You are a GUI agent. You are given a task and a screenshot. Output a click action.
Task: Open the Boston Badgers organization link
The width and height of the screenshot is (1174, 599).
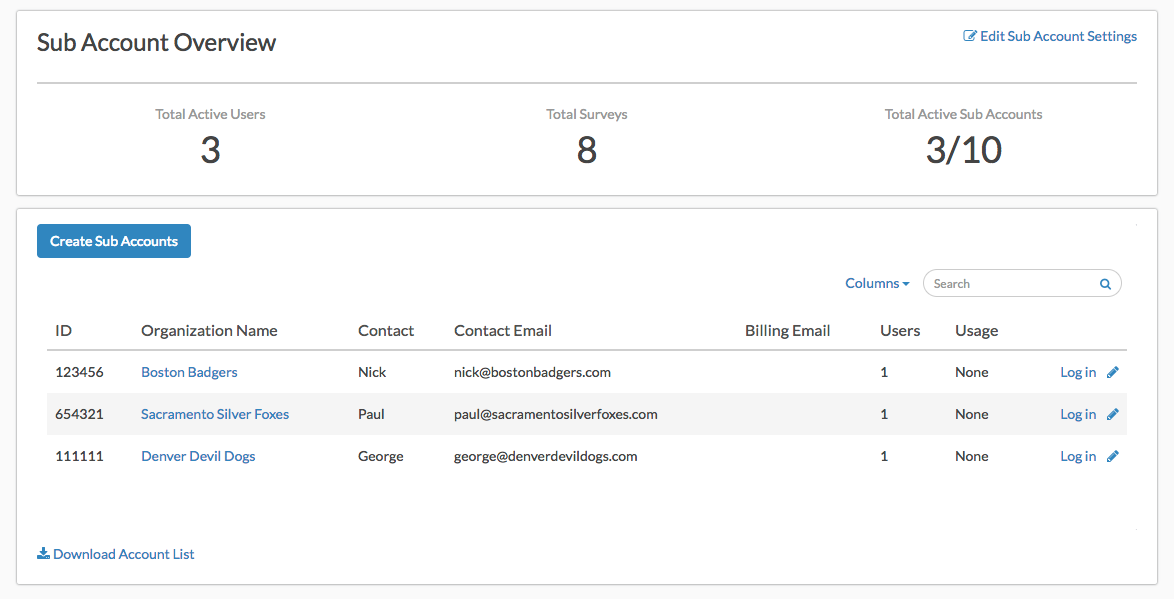coord(189,372)
